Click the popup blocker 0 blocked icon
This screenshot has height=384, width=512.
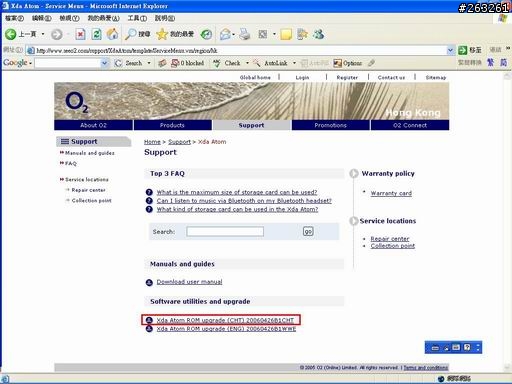coord(187,63)
